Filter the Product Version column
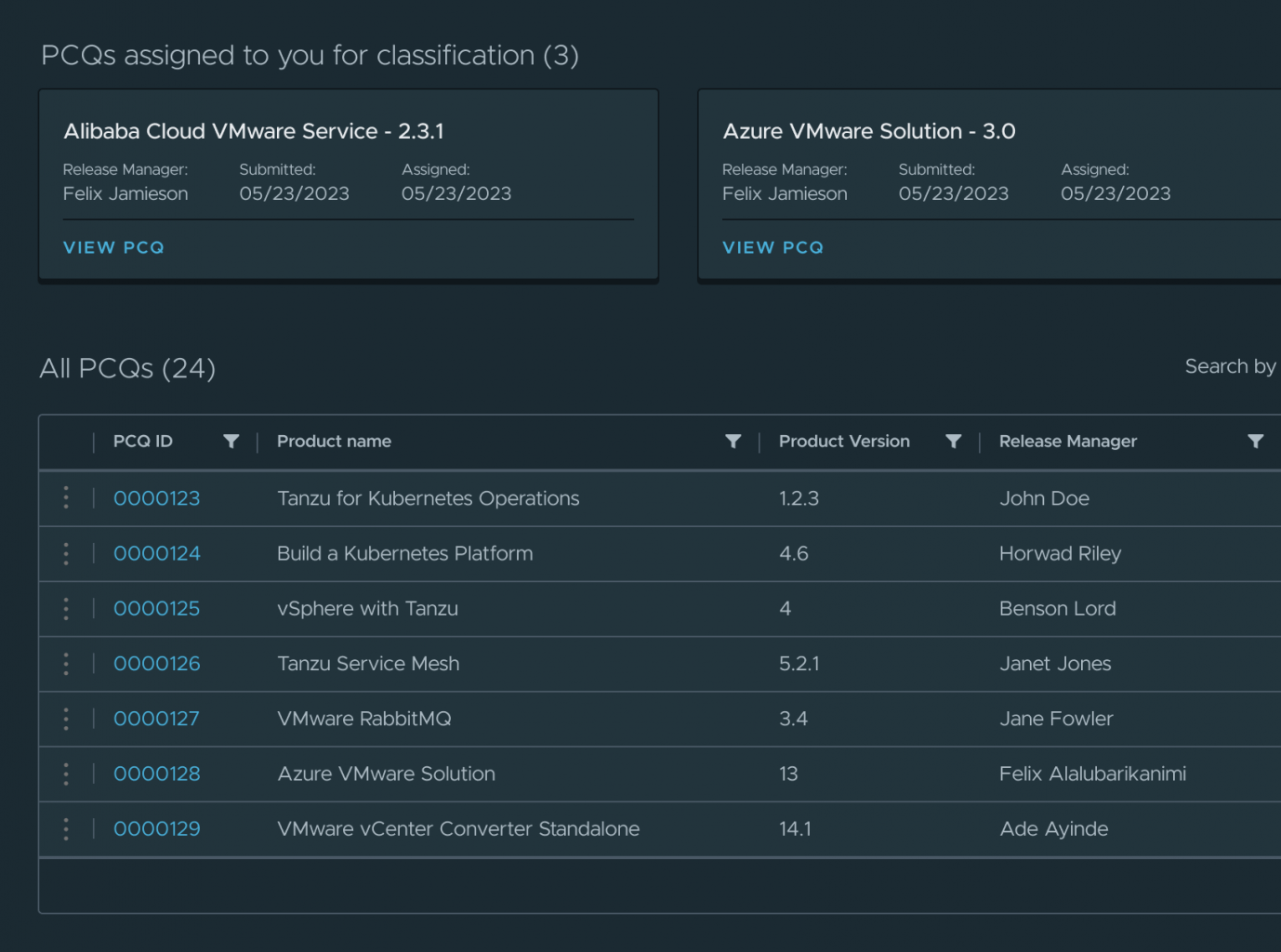The image size is (1281, 952). 954,442
